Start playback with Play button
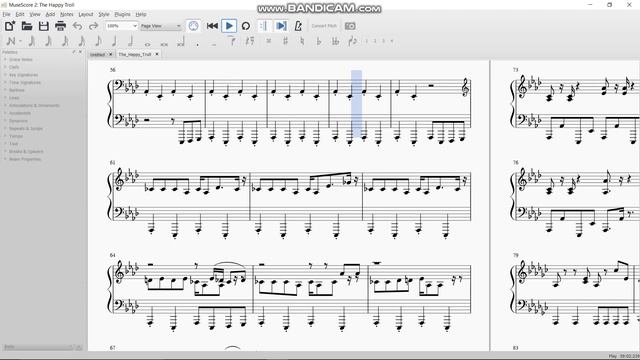Image resolution: width=640 pixels, height=360 pixels. coord(229,26)
